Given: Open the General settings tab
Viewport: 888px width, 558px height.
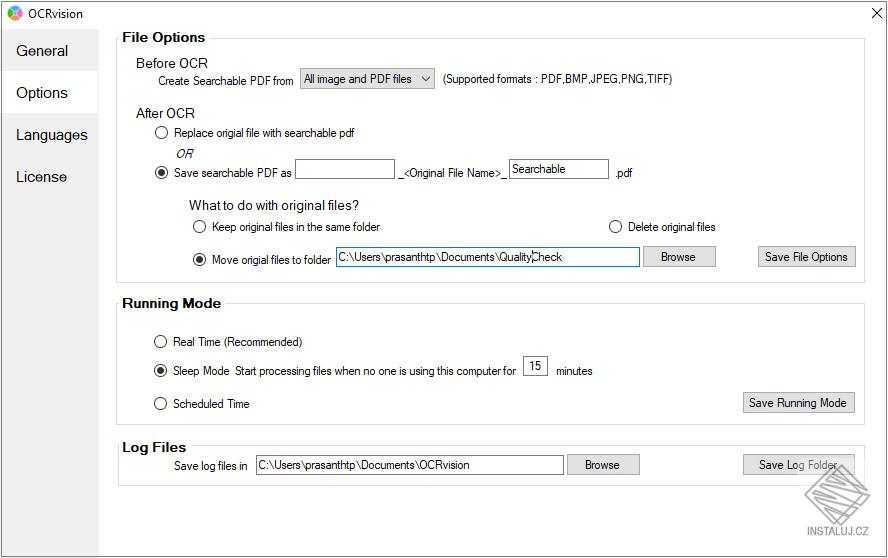Looking at the screenshot, I should [42, 51].
